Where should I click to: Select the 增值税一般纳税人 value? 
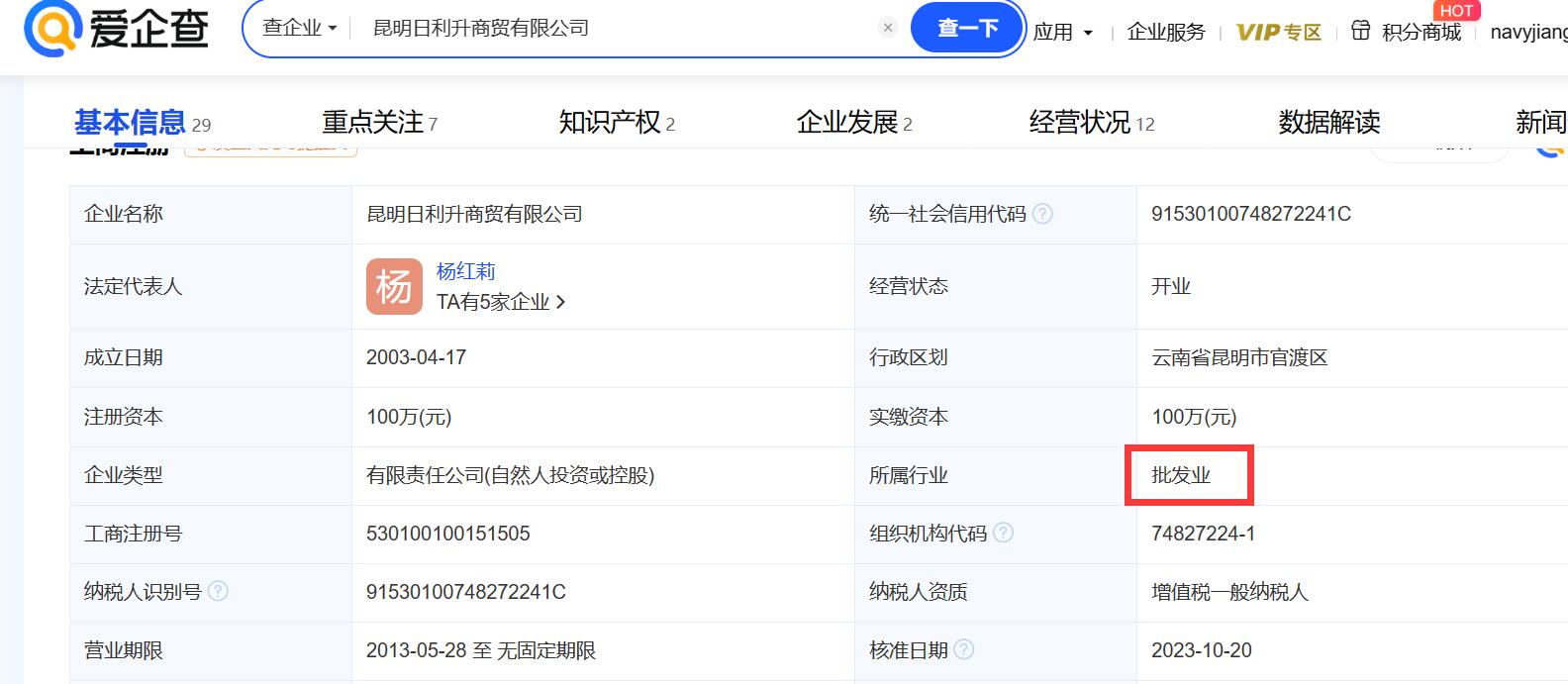point(1229,592)
